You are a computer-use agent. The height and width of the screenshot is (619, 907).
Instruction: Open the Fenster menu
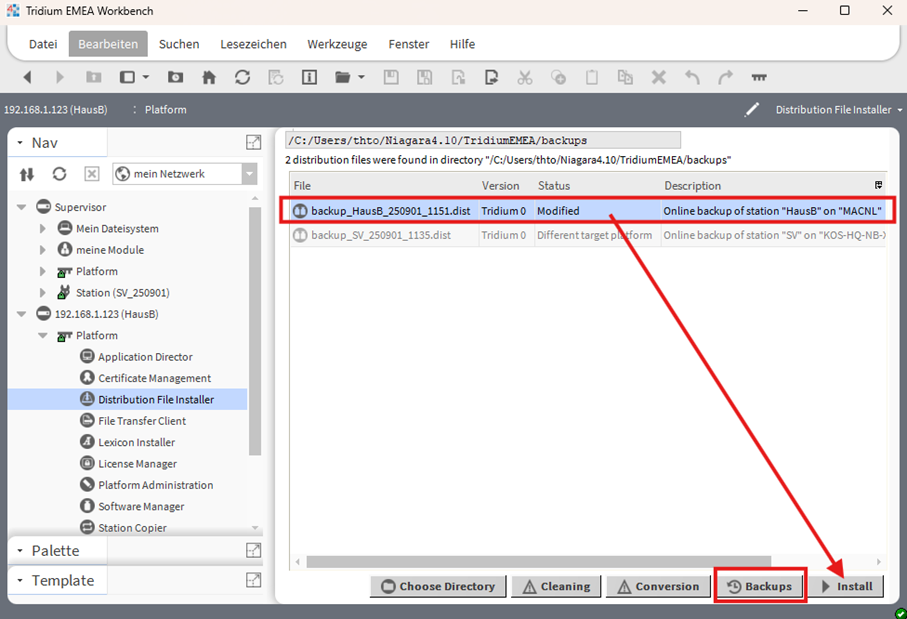tap(409, 44)
